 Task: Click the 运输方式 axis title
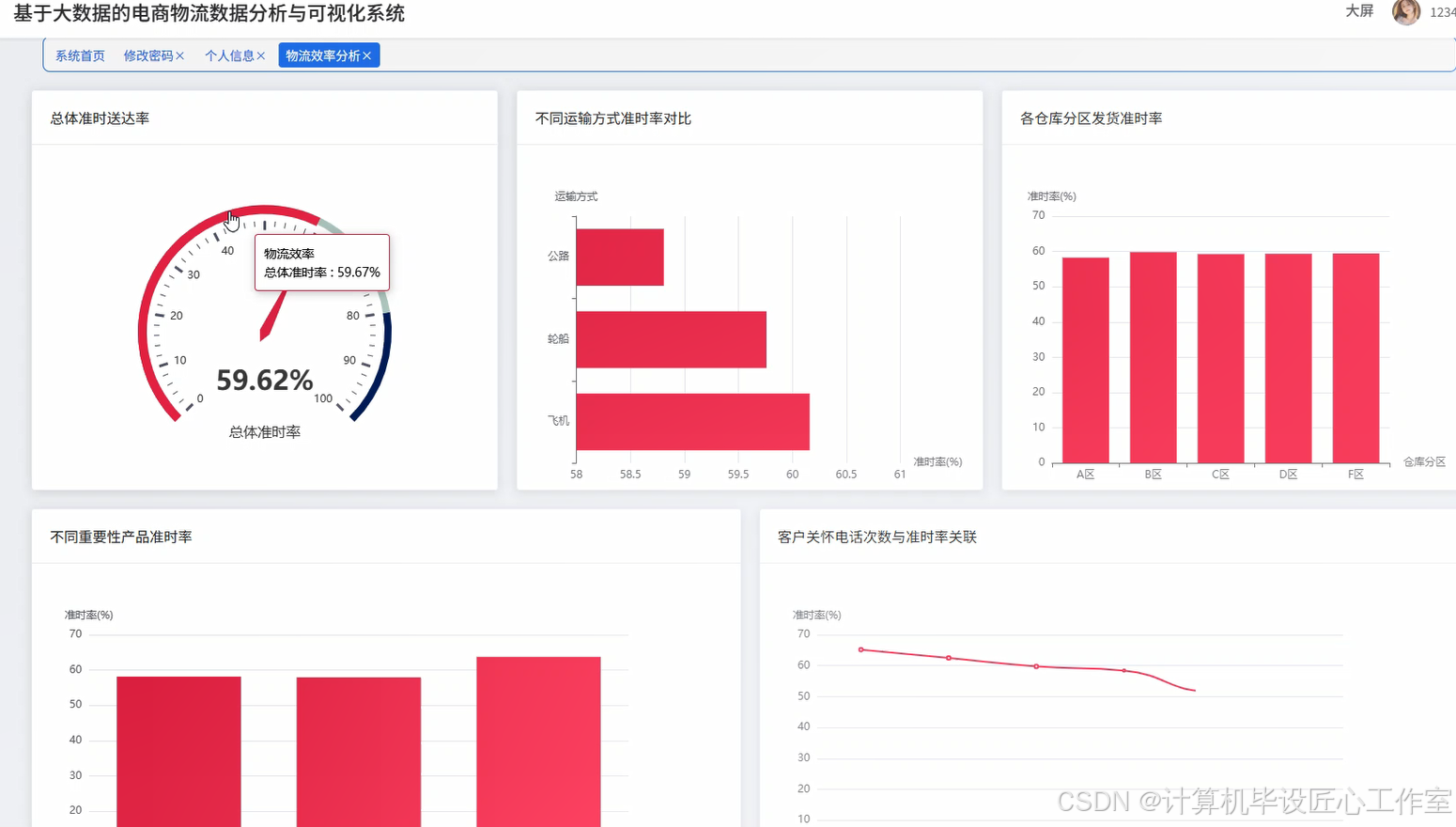(576, 196)
